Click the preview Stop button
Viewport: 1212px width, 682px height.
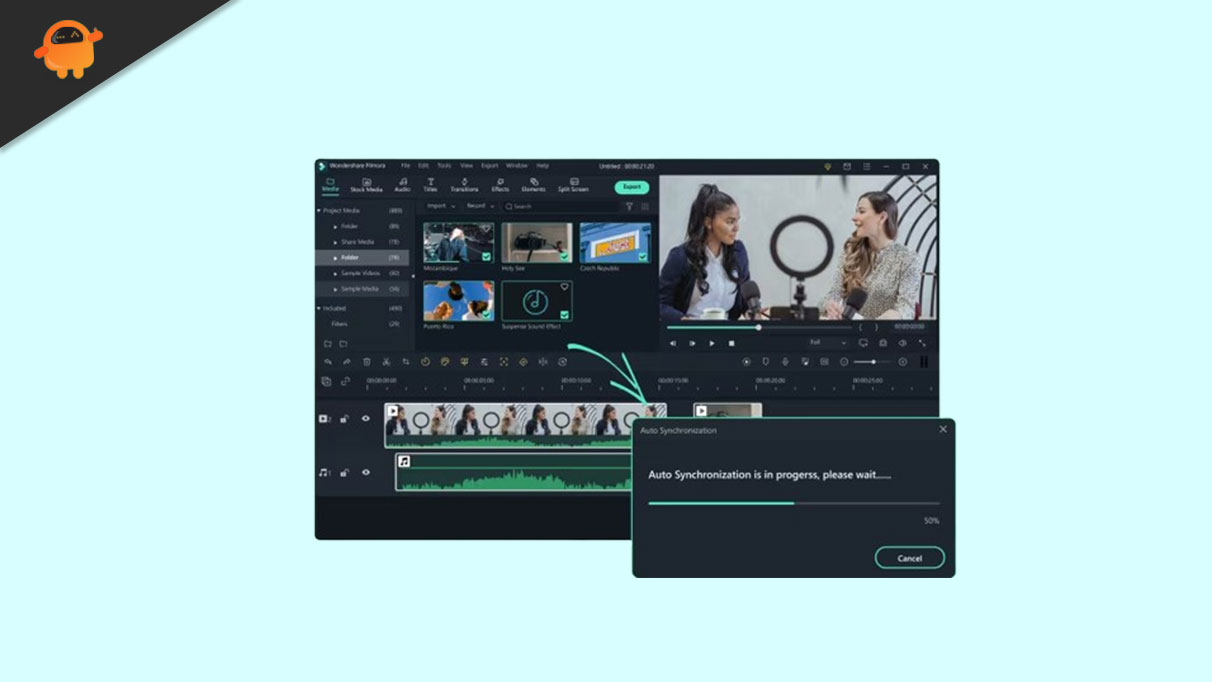point(731,343)
